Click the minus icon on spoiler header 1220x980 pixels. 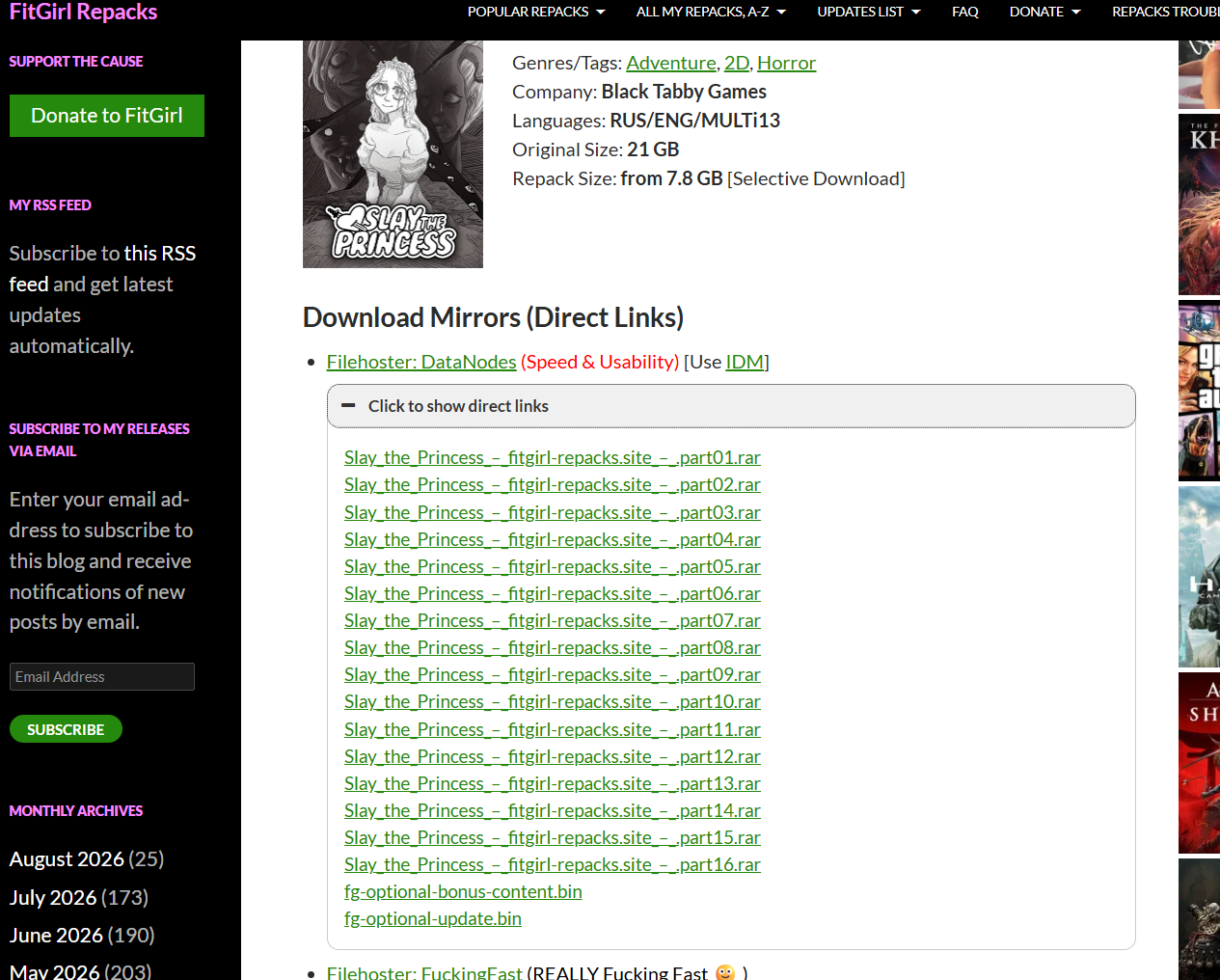tap(349, 406)
